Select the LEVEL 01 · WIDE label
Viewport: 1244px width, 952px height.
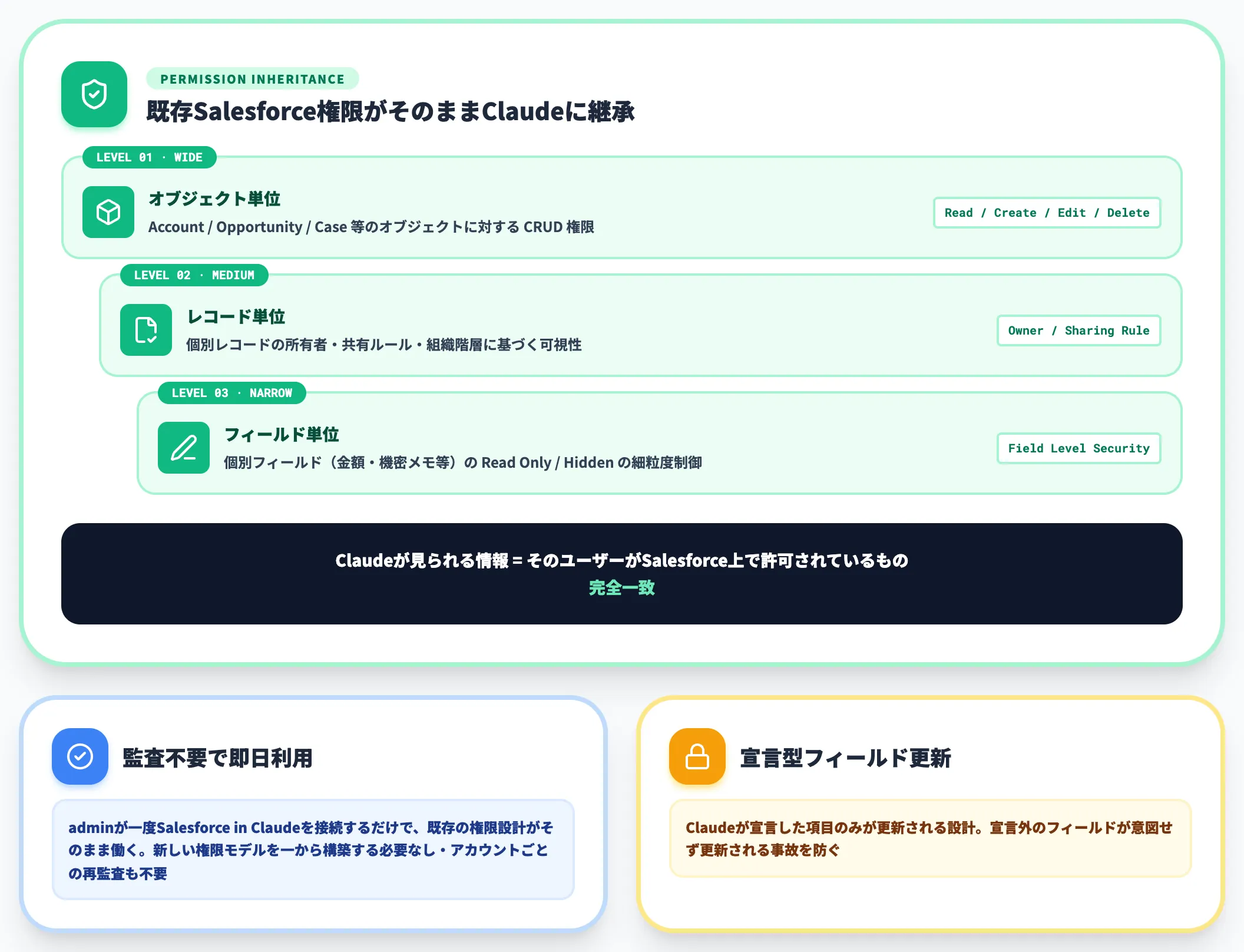(150, 157)
